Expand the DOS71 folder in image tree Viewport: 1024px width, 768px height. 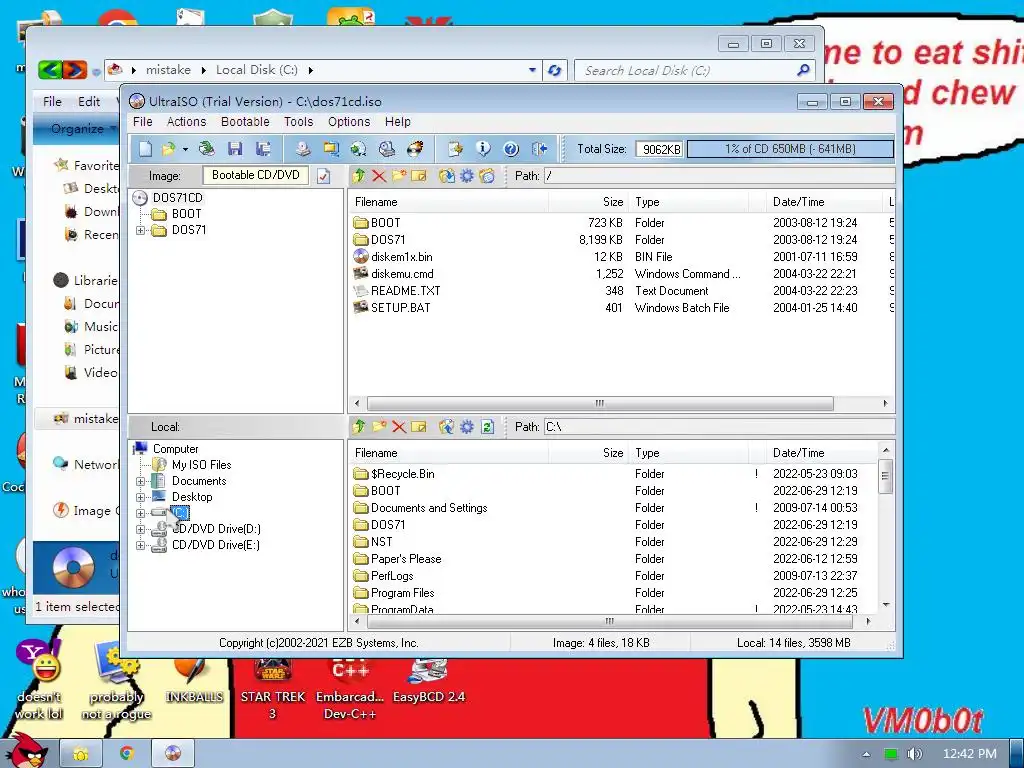[x=140, y=230]
